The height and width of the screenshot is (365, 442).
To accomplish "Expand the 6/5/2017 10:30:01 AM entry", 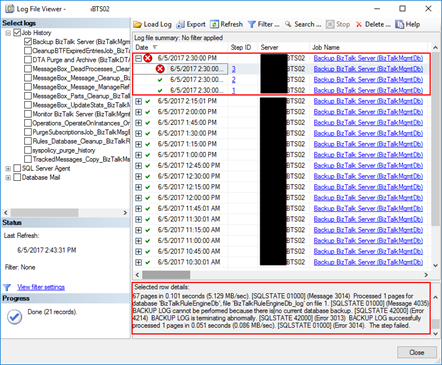I will point(138,262).
